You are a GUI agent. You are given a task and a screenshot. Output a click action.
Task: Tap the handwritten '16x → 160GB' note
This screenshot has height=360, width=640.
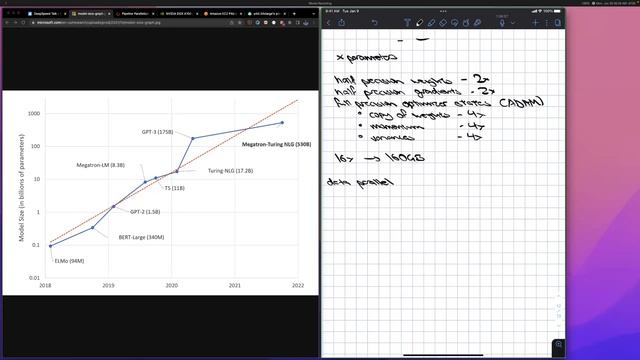coord(380,158)
